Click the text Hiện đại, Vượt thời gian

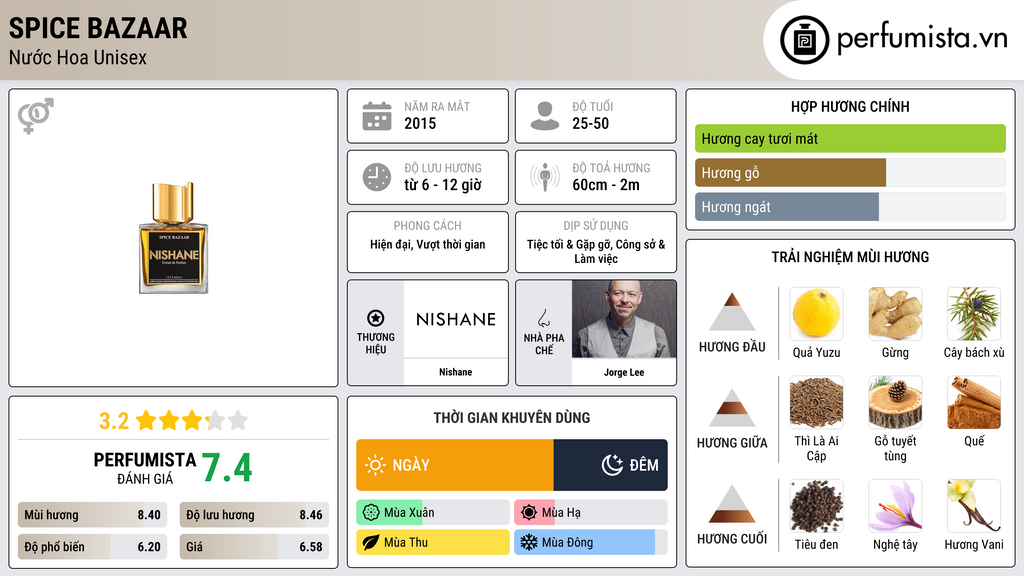pos(428,245)
